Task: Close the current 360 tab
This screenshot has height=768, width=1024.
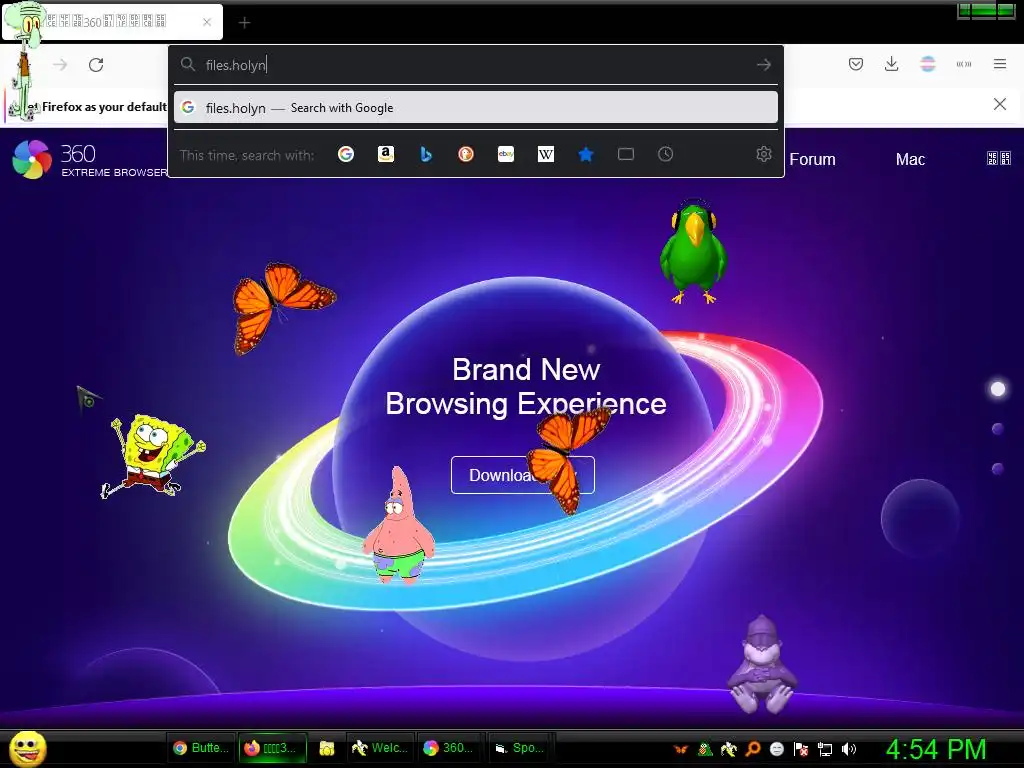Action: (207, 22)
